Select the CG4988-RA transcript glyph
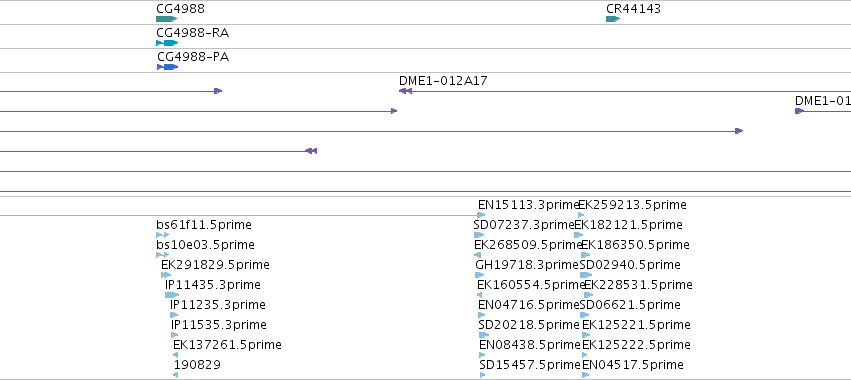 pyautogui.click(x=167, y=43)
